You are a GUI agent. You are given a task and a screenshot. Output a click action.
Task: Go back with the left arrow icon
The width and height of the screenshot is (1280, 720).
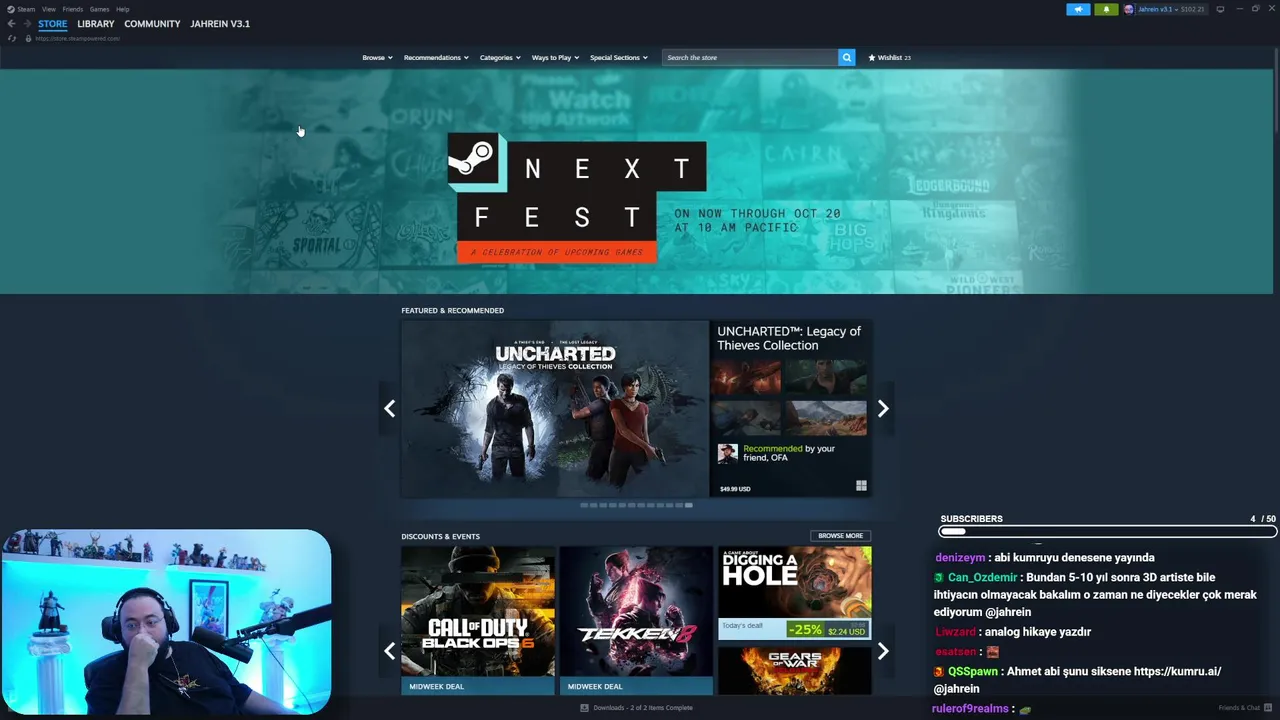(x=12, y=24)
